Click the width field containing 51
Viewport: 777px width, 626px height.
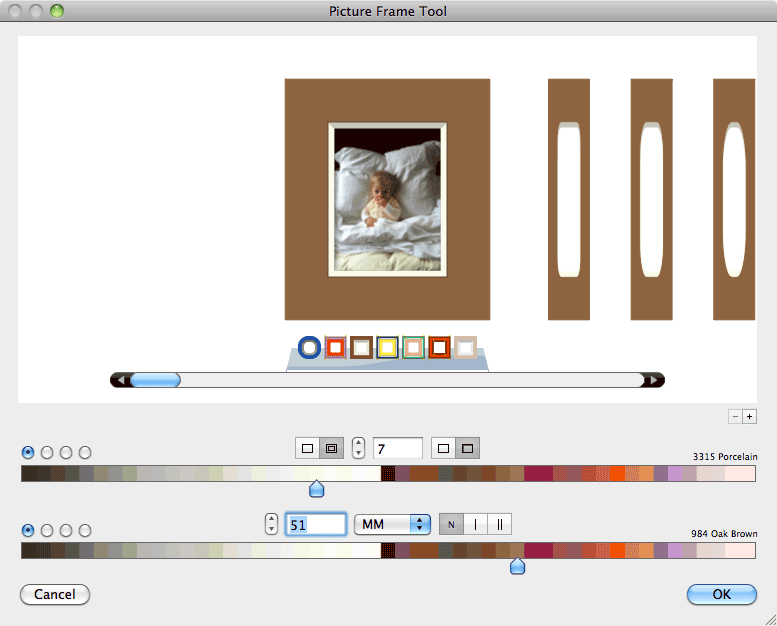[x=316, y=524]
